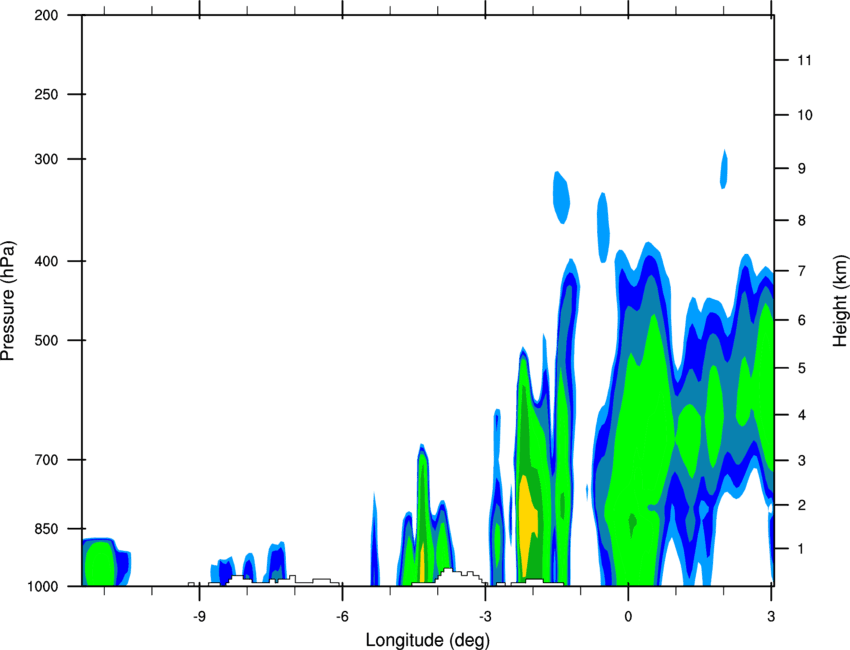Viewport: 850px width, 650px height.
Task: Select the -9 longitude tick label
Action: pyautogui.click(x=199, y=617)
